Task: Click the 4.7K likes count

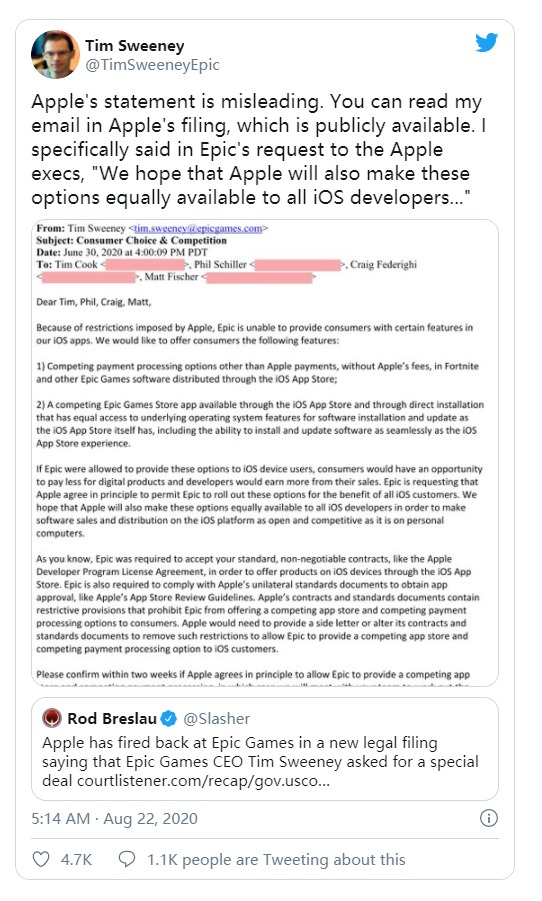Action: (x=76, y=860)
